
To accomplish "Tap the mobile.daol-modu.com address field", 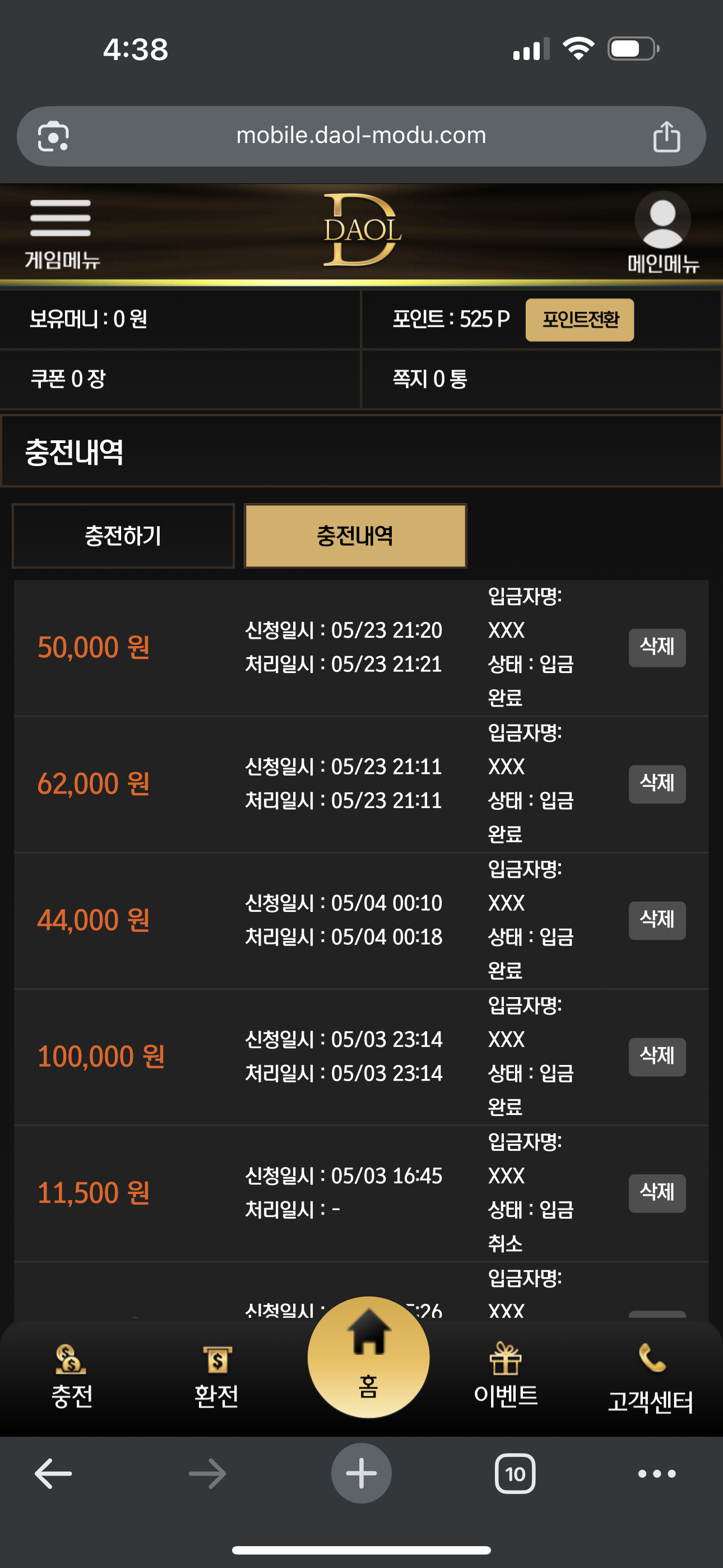I will (x=361, y=136).
